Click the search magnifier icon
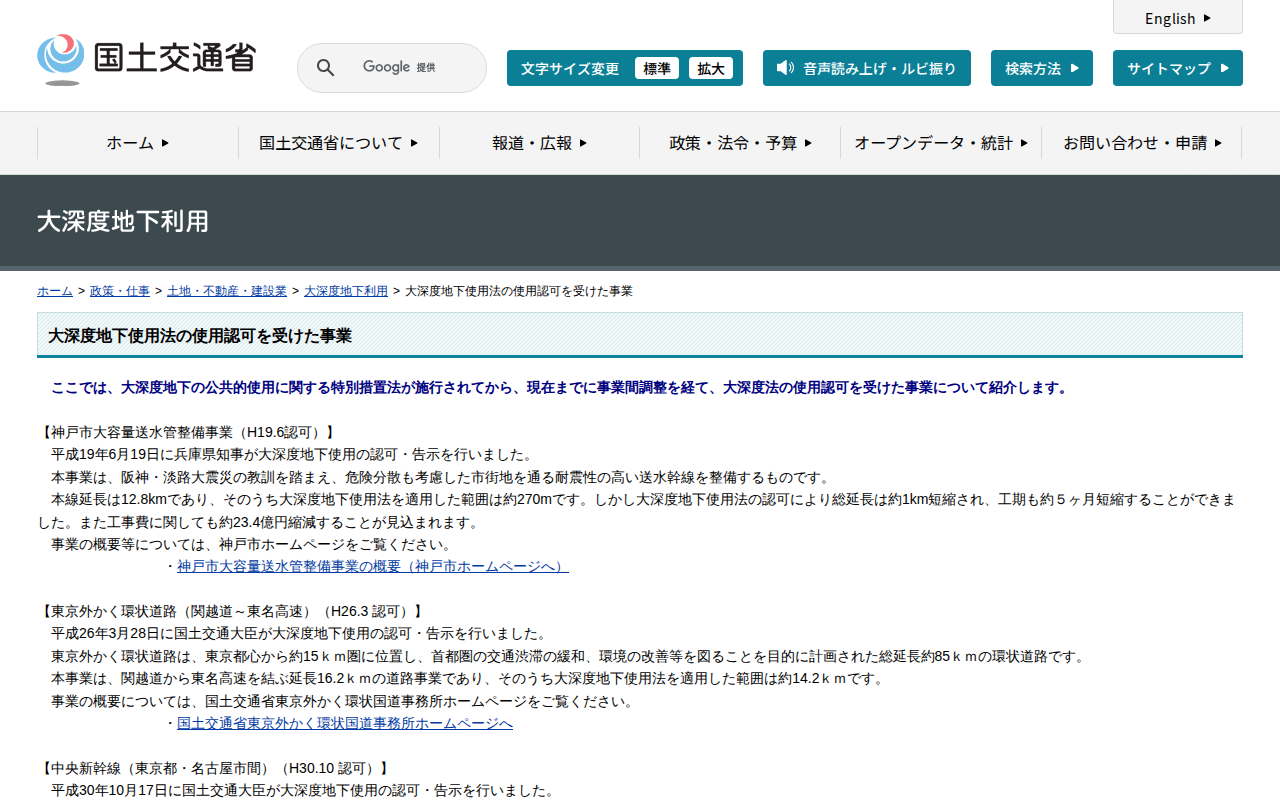 tap(325, 68)
